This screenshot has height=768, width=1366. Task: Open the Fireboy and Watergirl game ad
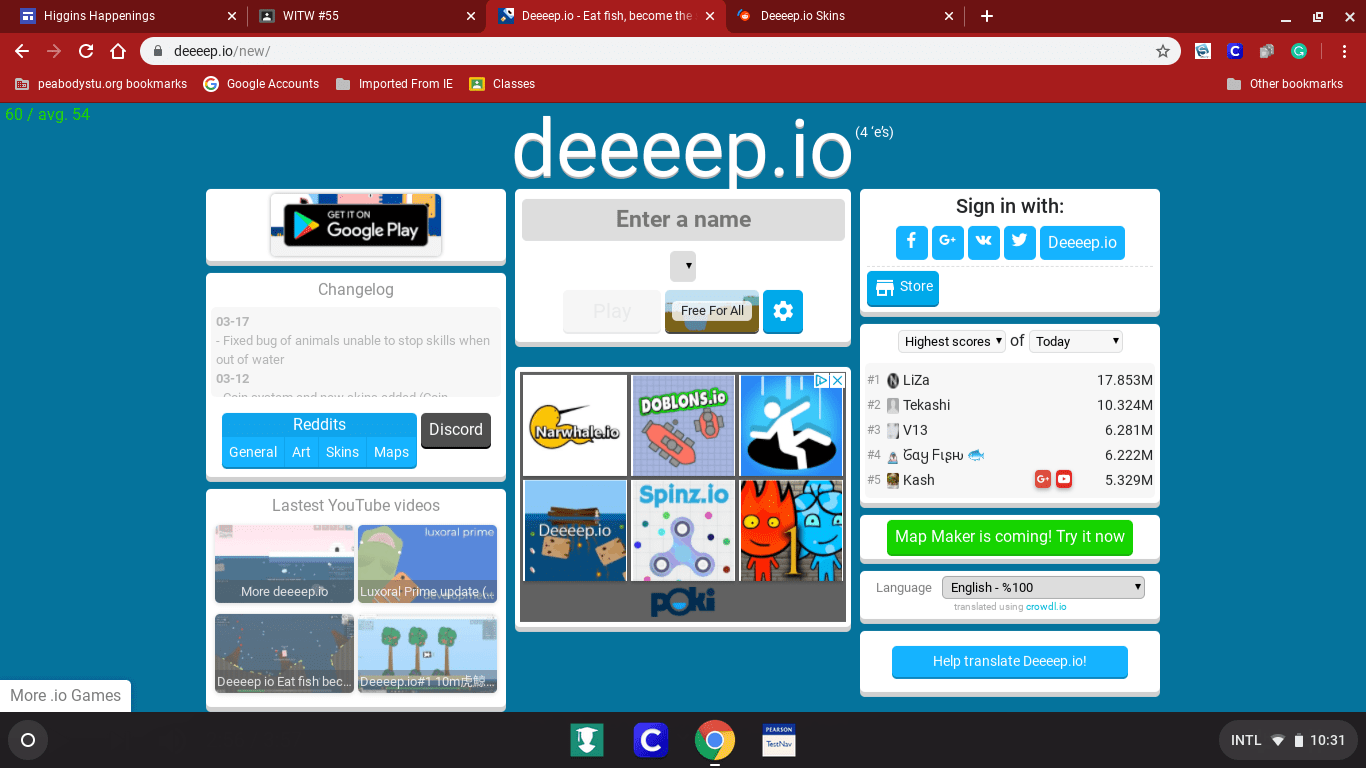(792, 530)
